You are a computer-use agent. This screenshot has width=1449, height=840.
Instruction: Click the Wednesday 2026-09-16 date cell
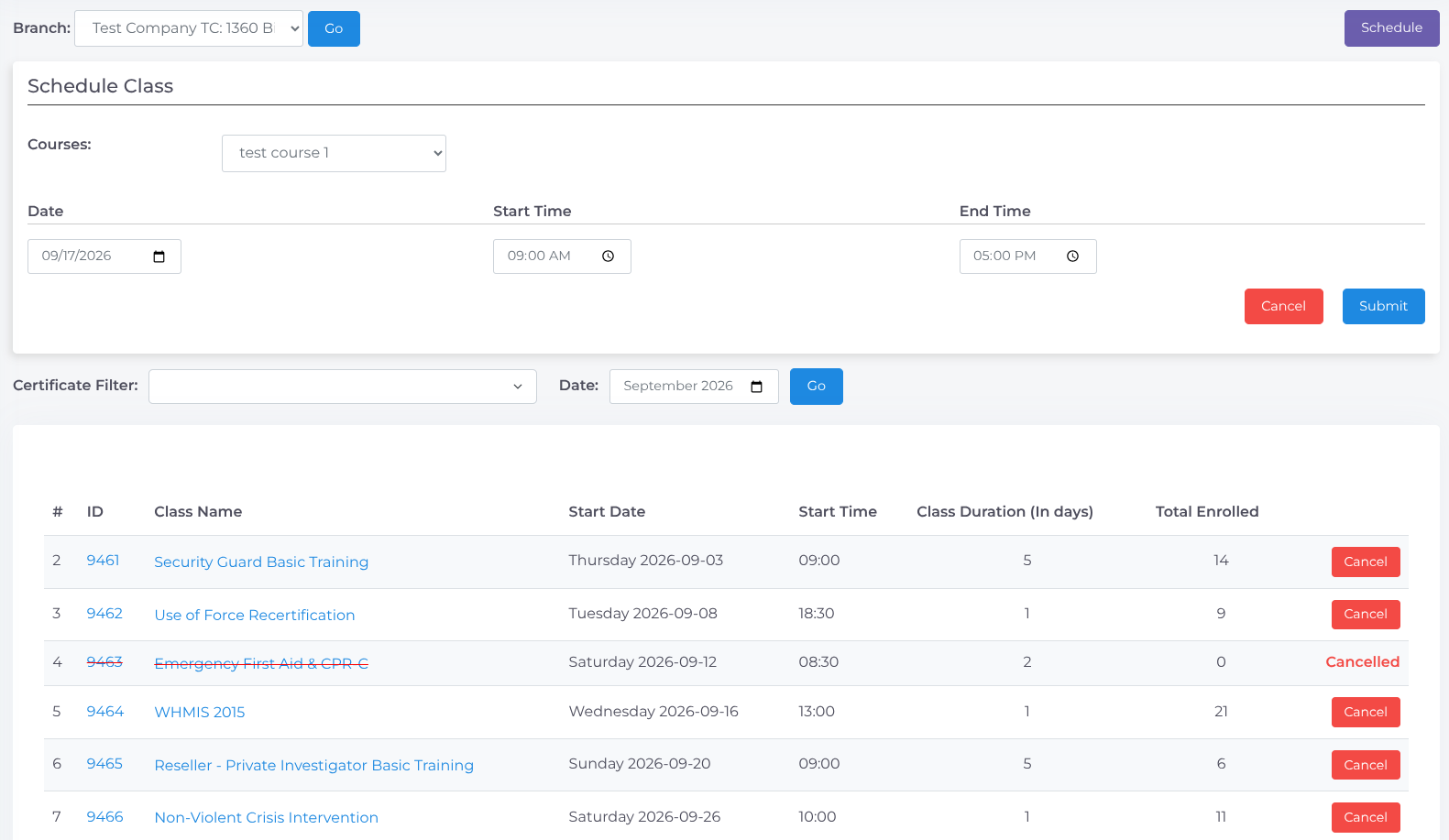(x=653, y=712)
